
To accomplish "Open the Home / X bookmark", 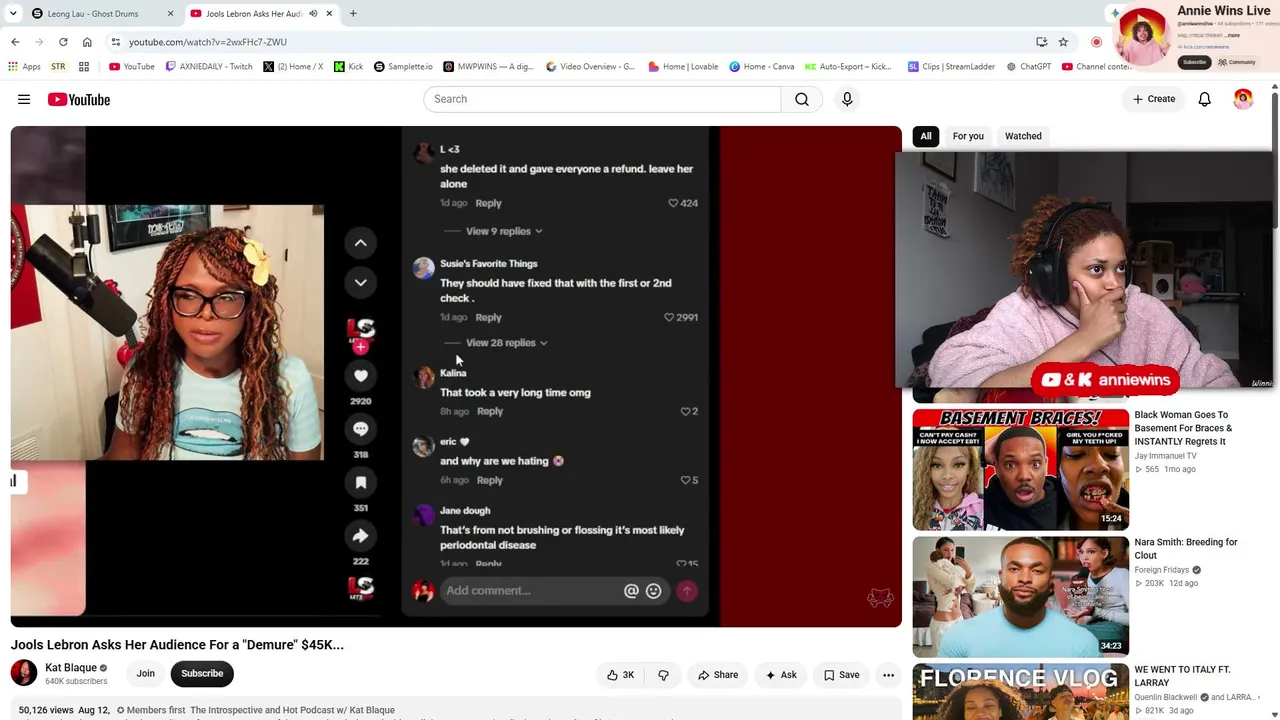I will [x=293, y=67].
